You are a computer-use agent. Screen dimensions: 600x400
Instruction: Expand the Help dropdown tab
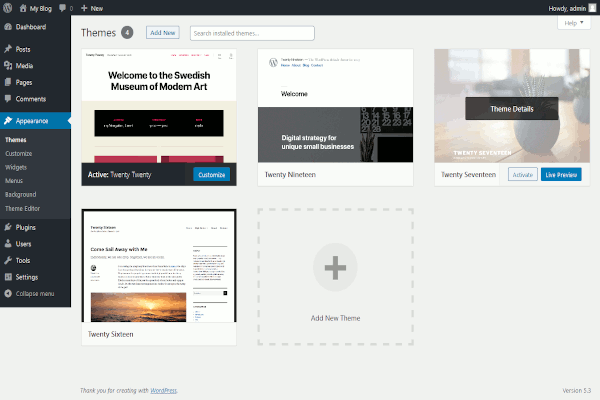click(x=573, y=22)
